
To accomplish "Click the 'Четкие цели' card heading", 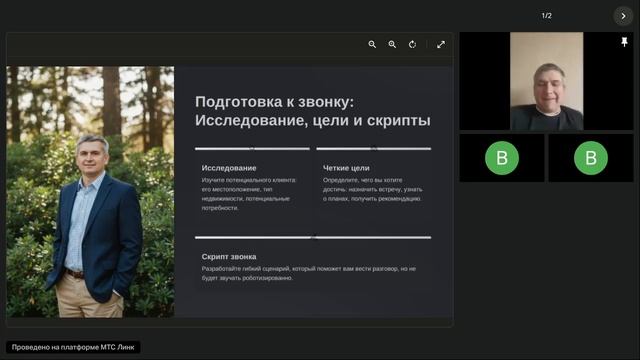I will coord(346,168).
